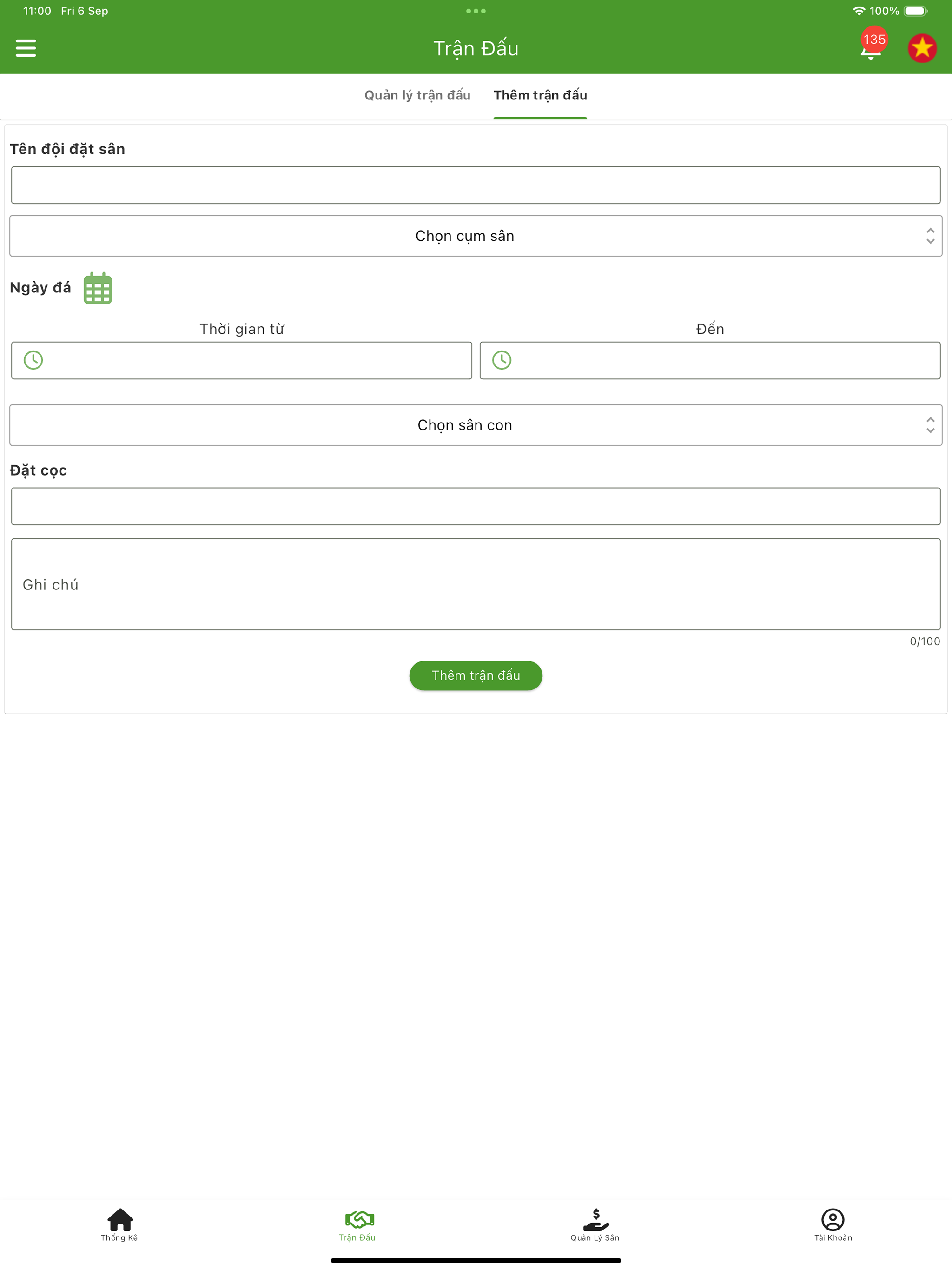Expand the Chọn sân con dropdown
The image size is (952, 1270).
point(476,425)
